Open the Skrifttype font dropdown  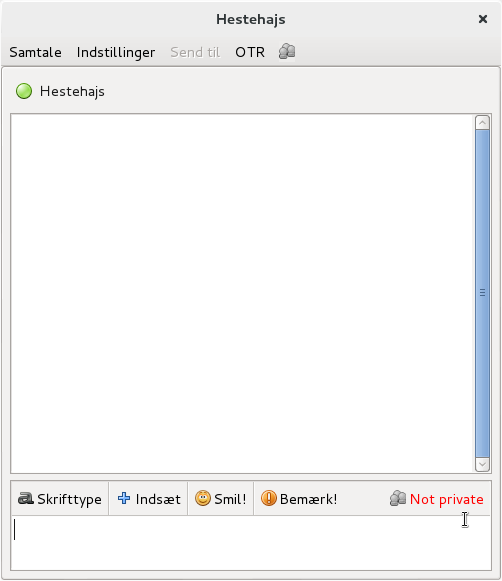pos(60,499)
